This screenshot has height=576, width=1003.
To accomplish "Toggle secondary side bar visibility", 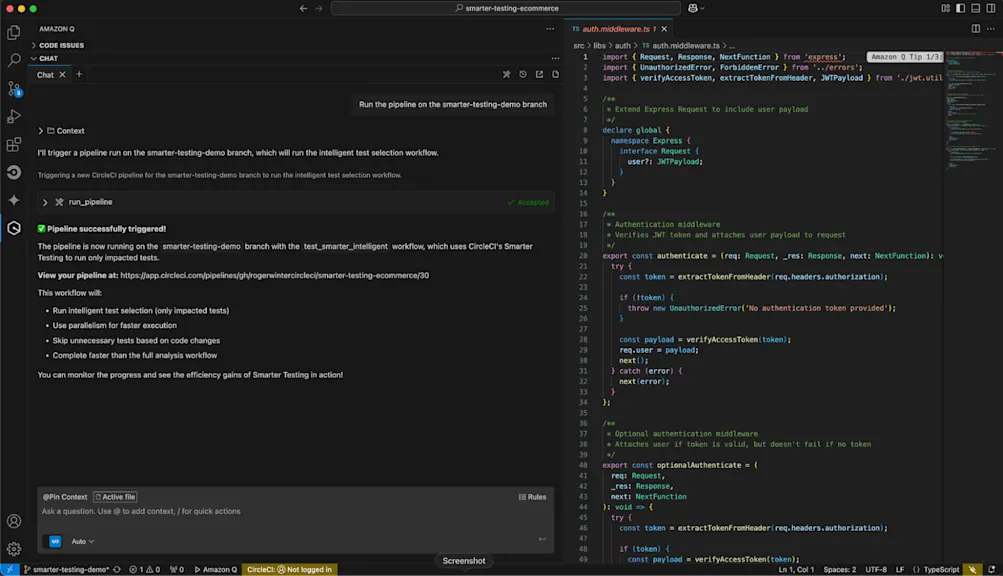I will (x=991, y=8).
